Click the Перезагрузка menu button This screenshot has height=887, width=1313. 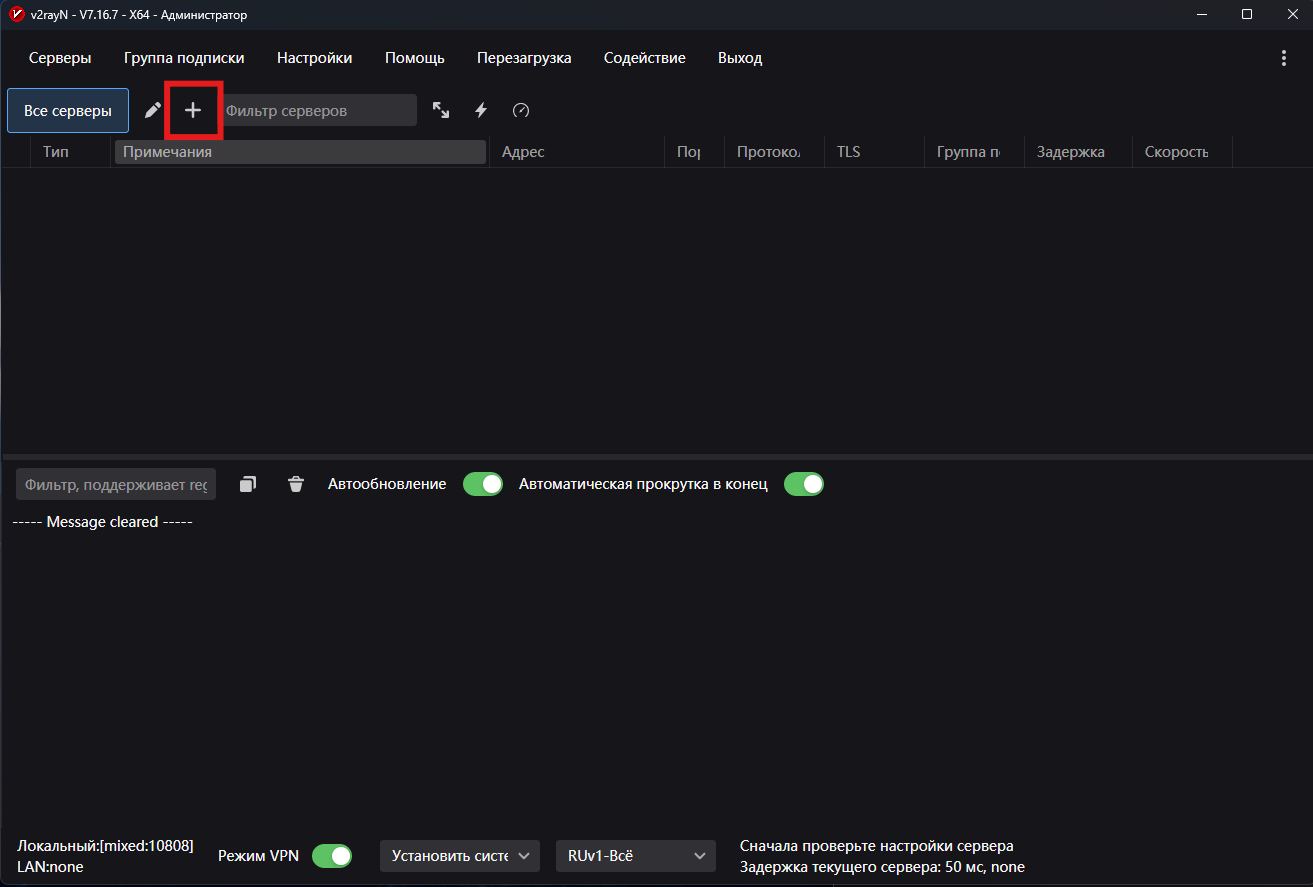(x=524, y=58)
